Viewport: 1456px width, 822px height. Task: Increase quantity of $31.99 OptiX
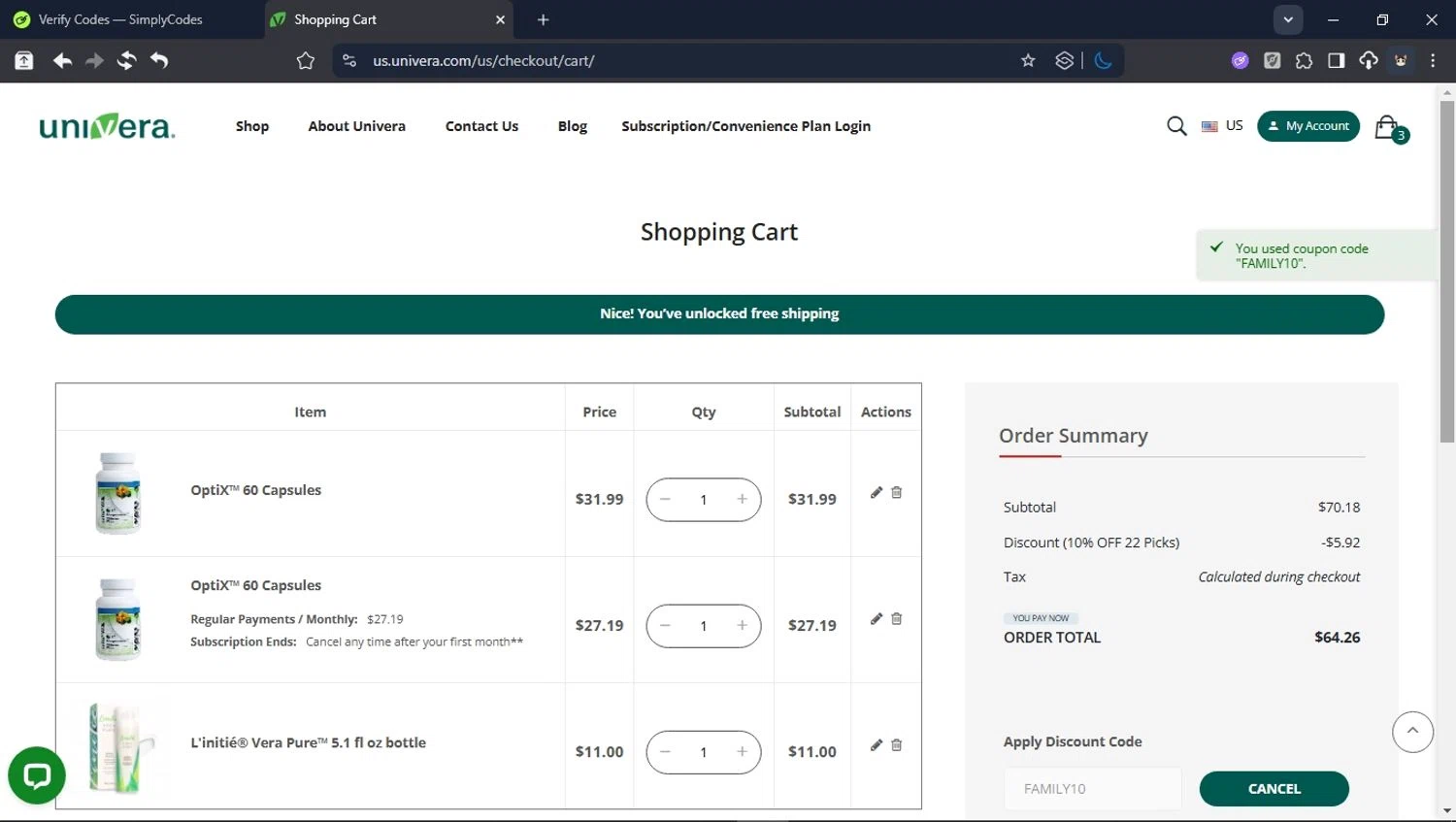tap(742, 499)
